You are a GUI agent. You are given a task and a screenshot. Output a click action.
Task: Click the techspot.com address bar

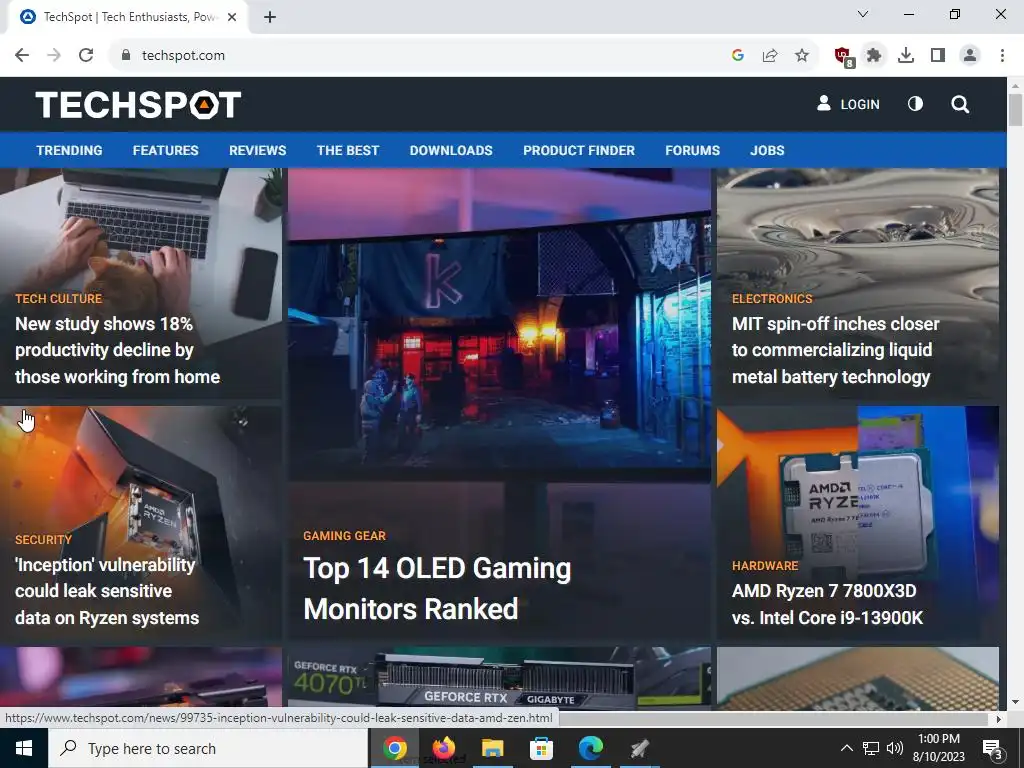click(x=418, y=56)
